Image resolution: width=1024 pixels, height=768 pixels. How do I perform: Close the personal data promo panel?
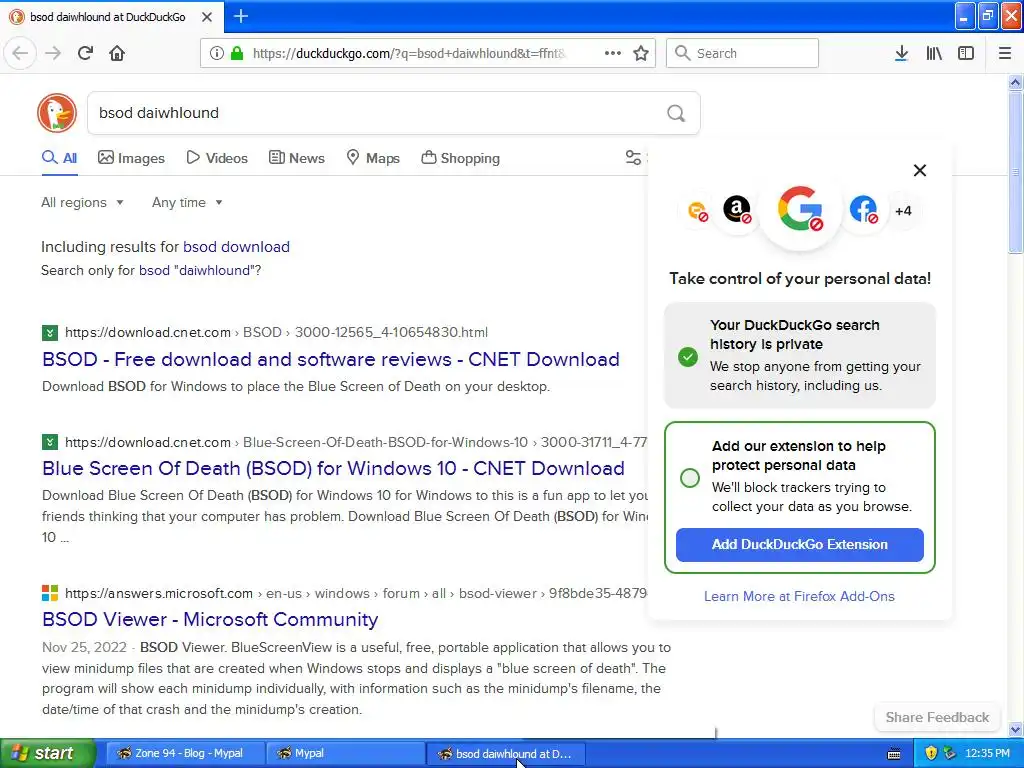pos(920,170)
